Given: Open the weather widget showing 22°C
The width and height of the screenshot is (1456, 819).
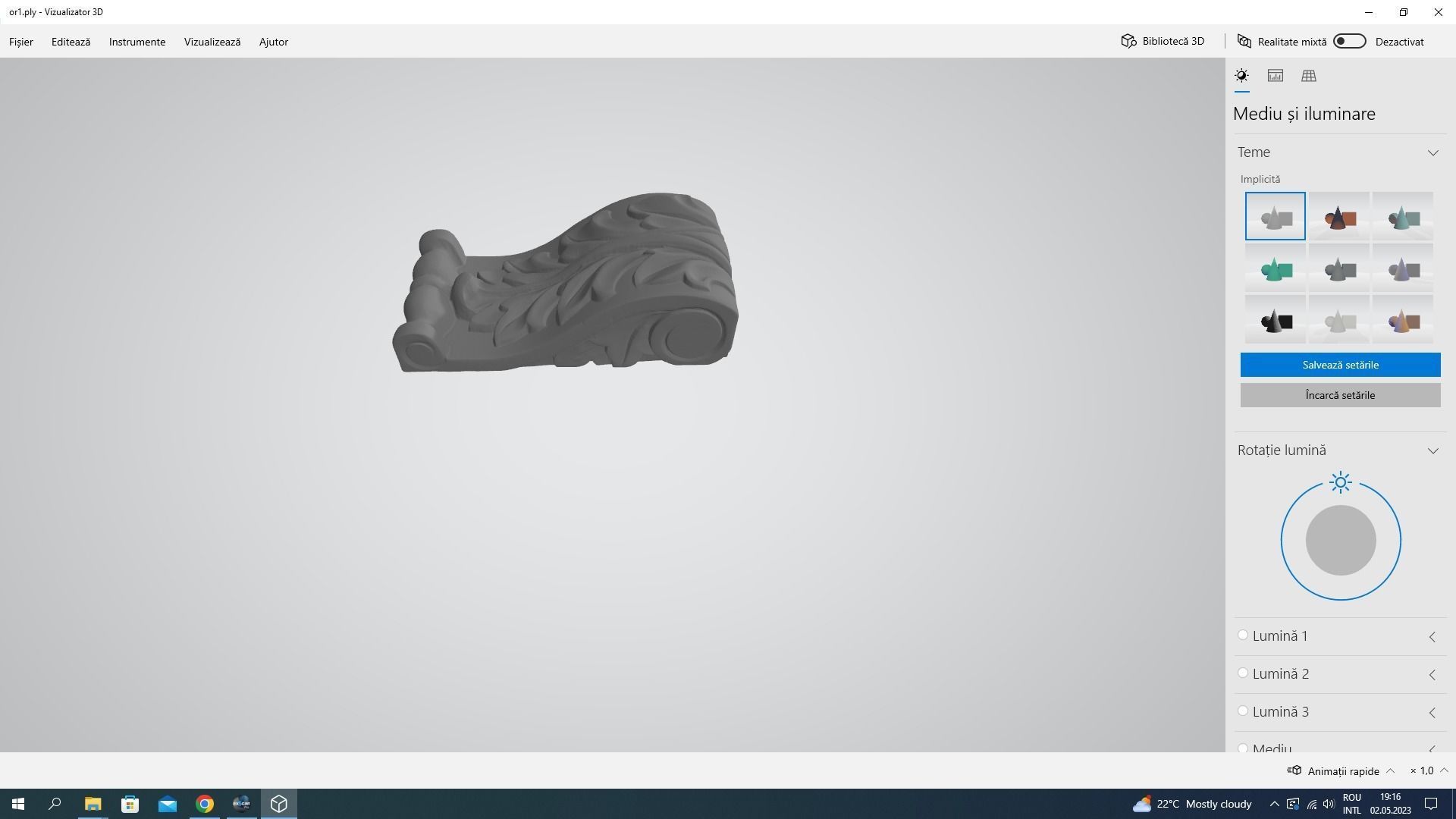Looking at the screenshot, I should [1192, 804].
